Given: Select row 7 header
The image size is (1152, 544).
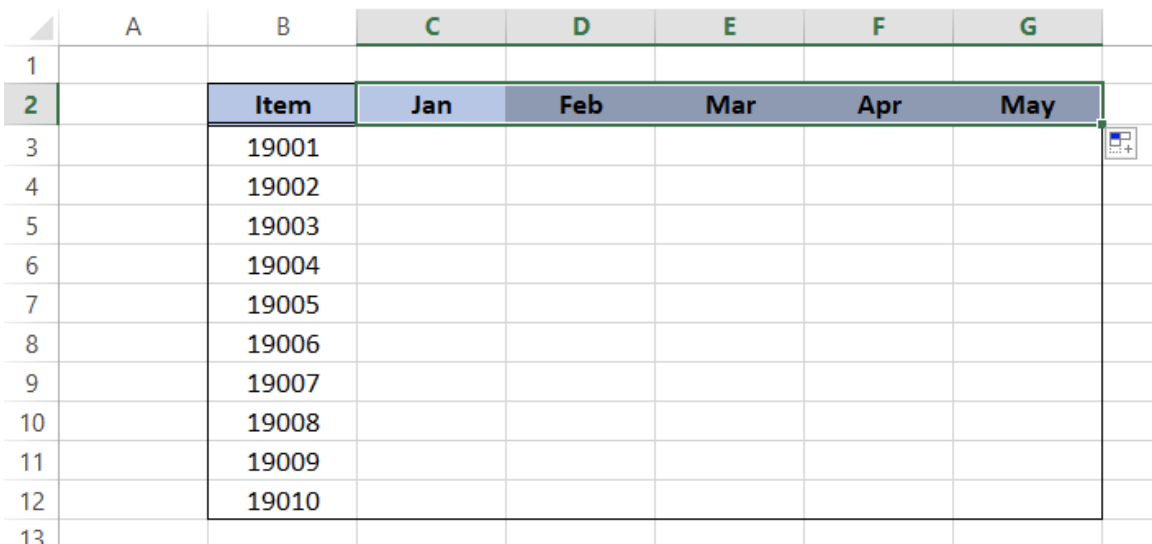Looking at the screenshot, I should point(29,304).
